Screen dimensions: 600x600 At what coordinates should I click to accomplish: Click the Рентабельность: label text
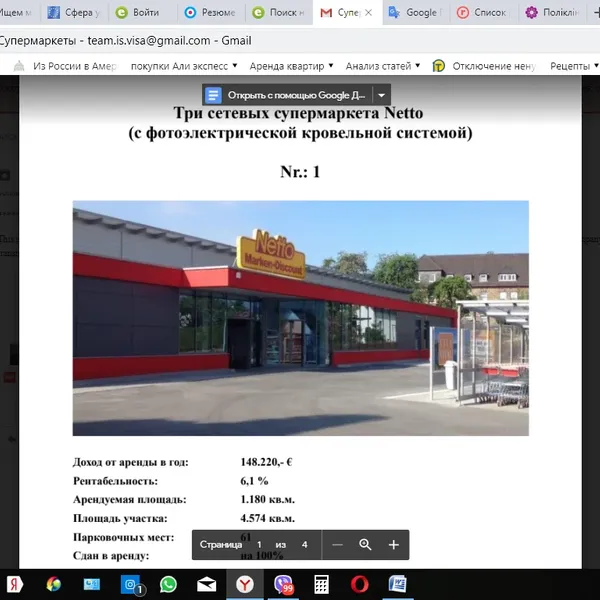[x=115, y=481]
